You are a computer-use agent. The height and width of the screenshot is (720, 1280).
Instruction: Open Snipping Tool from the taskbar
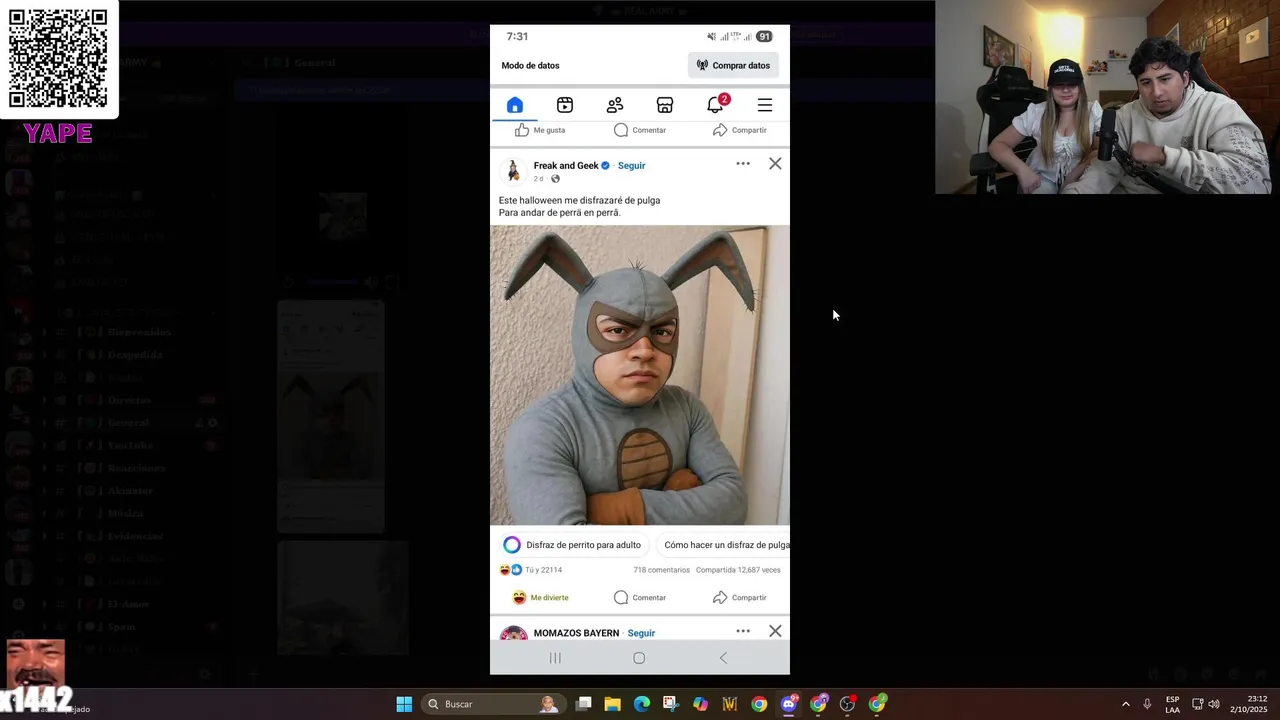click(671, 704)
